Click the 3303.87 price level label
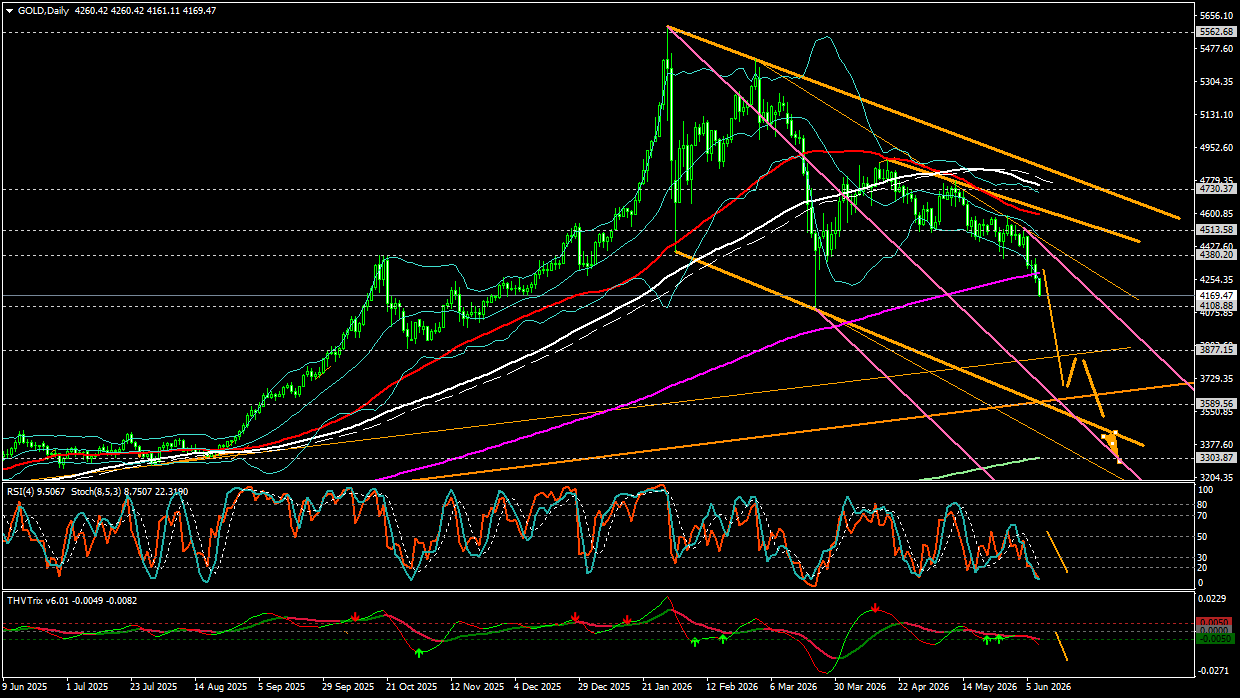Image resolution: width=1240 pixels, height=698 pixels. [1217, 457]
